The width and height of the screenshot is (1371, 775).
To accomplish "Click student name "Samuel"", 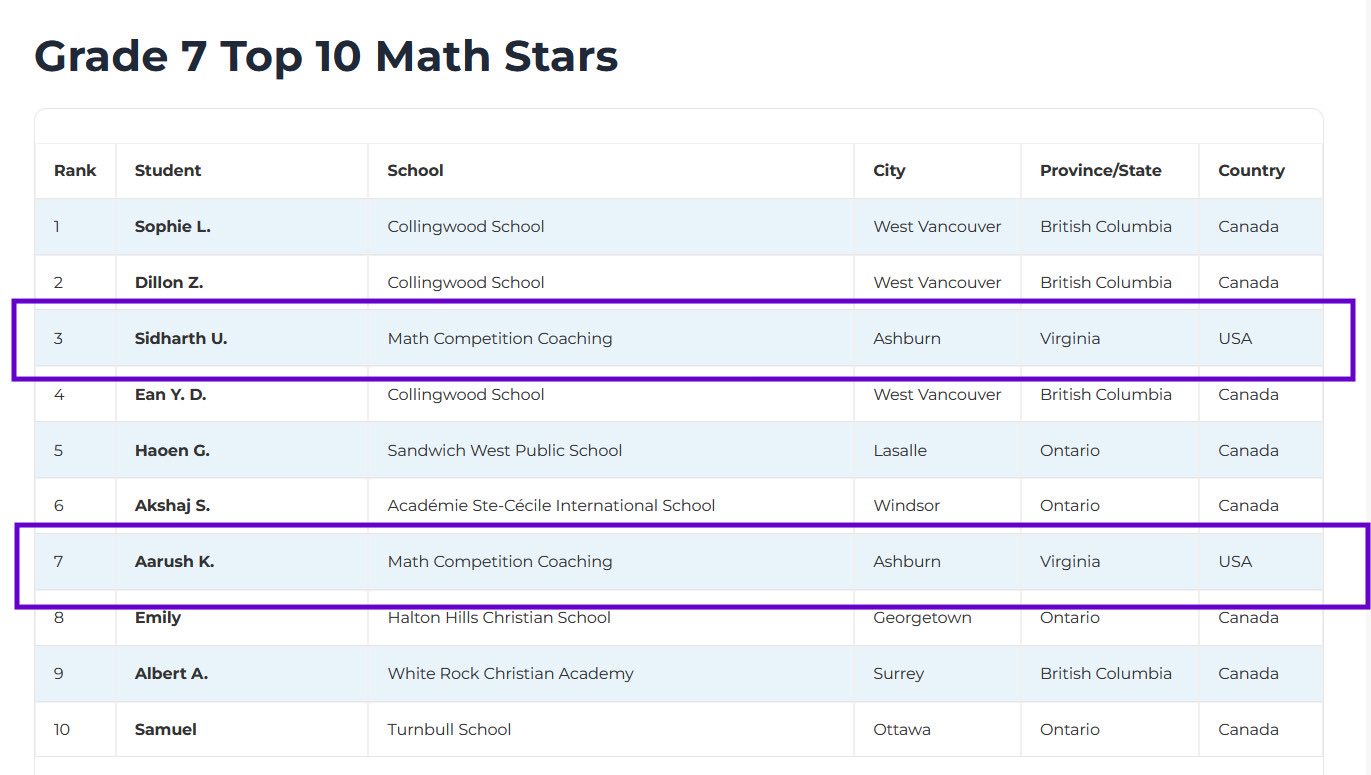I will [x=166, y=729].
